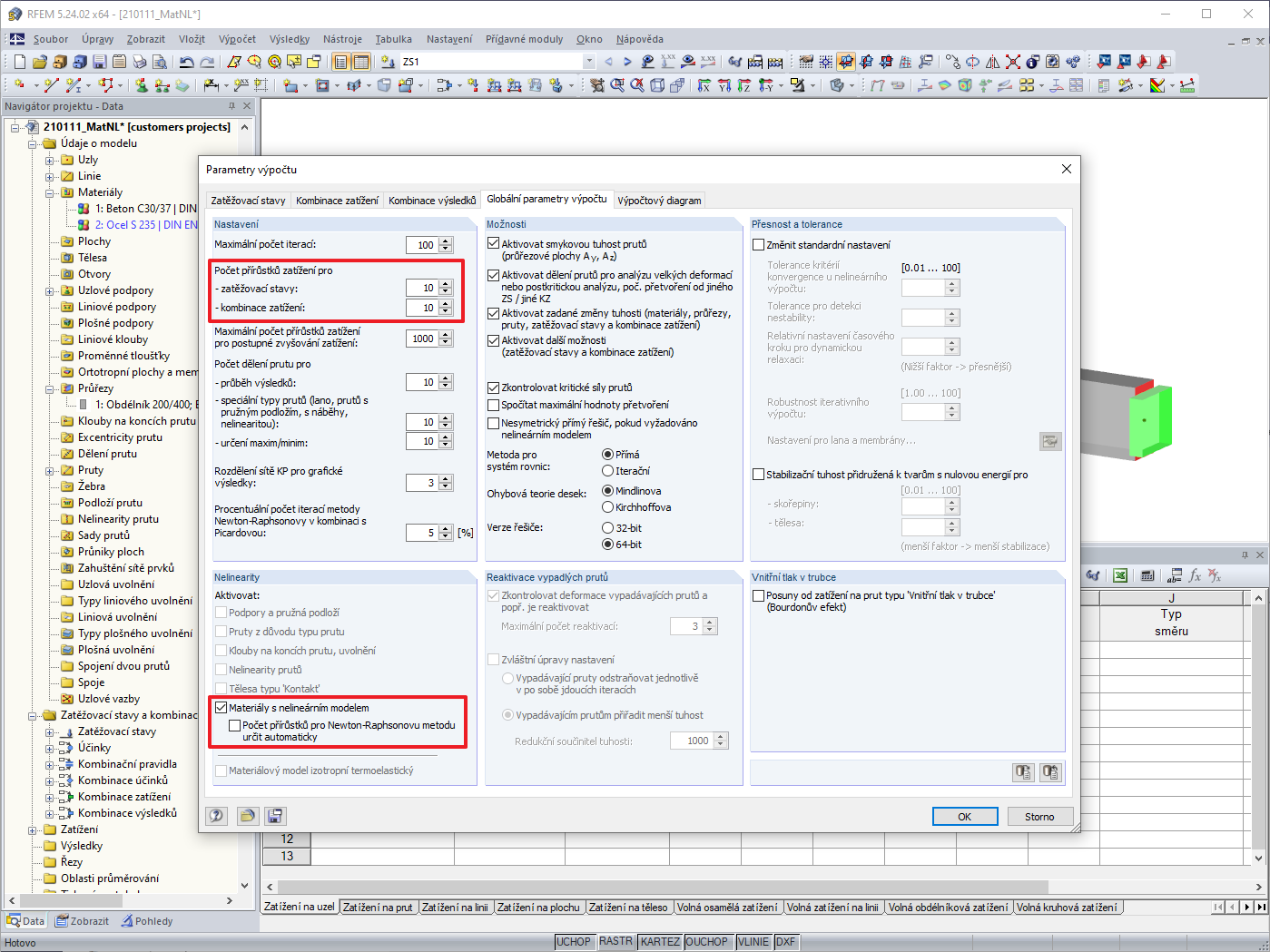This screenshot has height=952, width=1270.
Task: Increase 'Maximální počet iterací' with spinner up
Action: click(446, 241)
